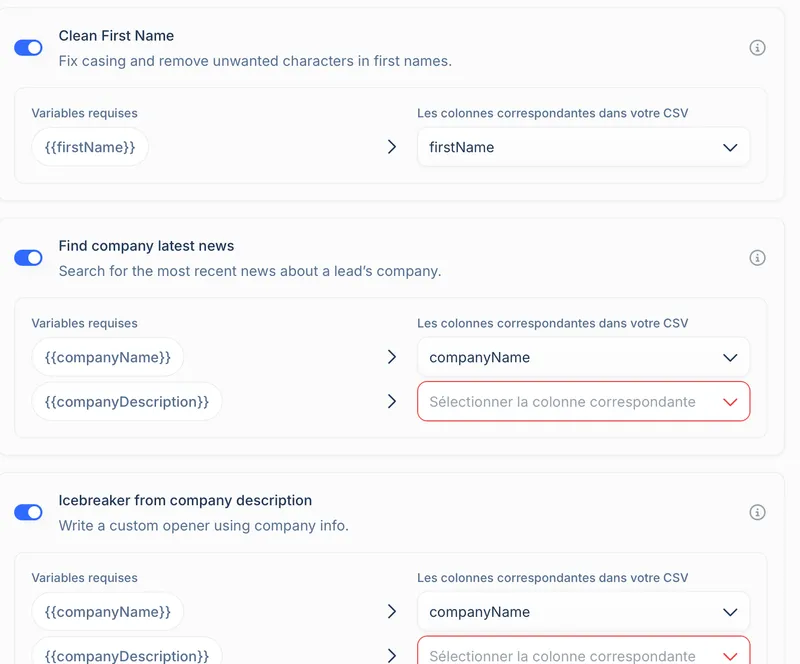
Task: Open empty column selector in Icebreaker section
Action: point(583,654)
